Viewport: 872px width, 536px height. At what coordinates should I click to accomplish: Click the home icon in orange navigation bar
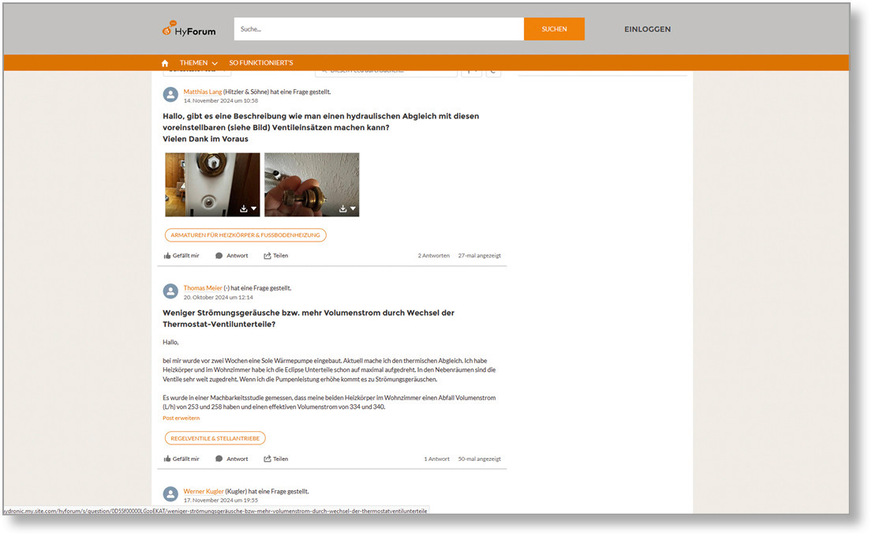coord(165,63)
